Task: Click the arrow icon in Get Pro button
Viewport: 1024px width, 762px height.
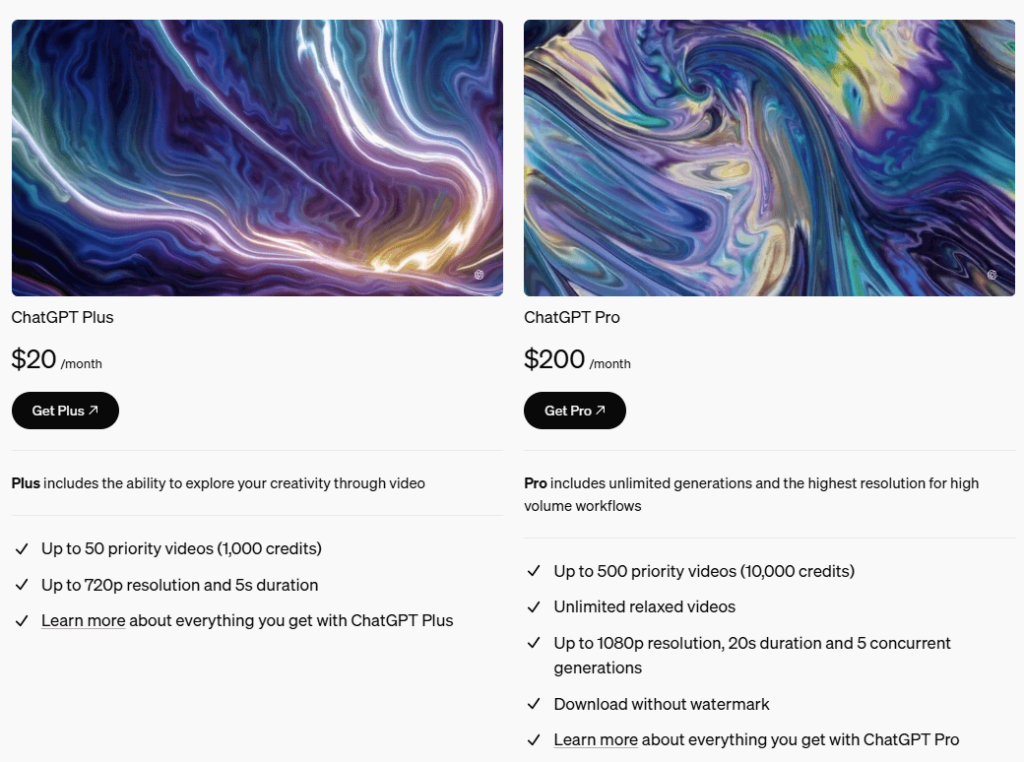Action: (x=600, y=410)
